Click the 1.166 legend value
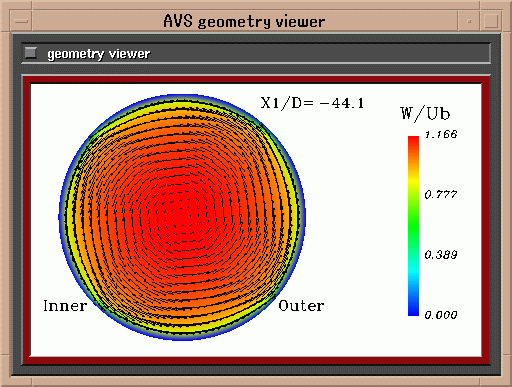The height and width of the screenshot is (387, 512). (x=441, y=134)
